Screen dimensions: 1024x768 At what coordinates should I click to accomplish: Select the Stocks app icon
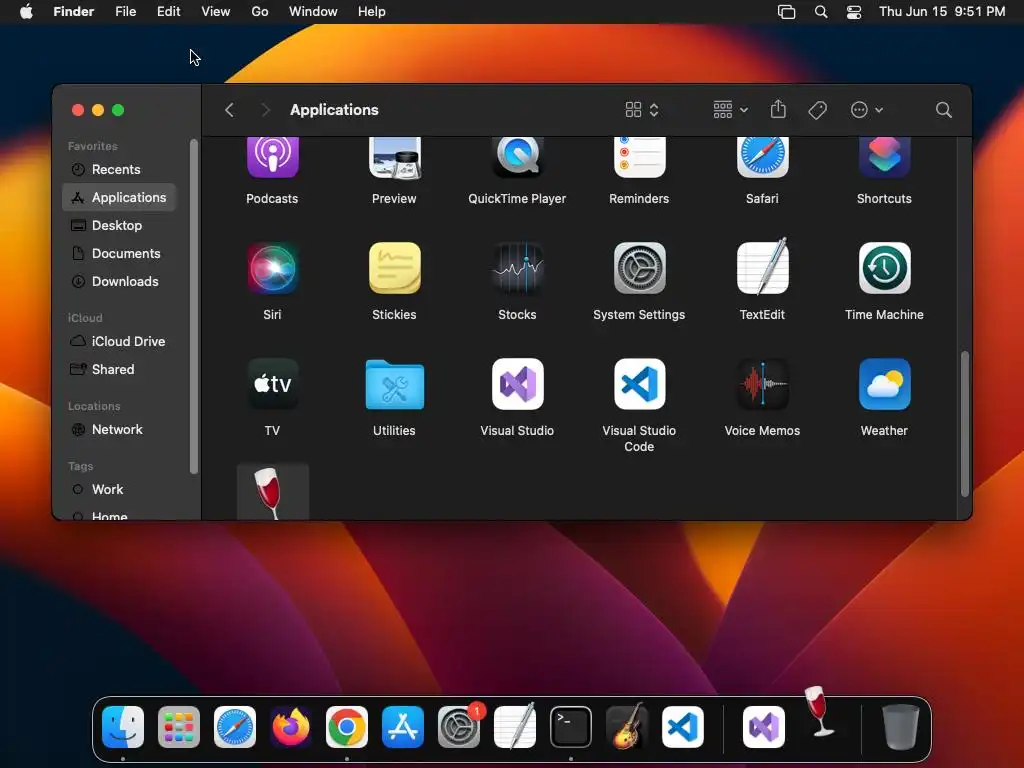(x=517, y=268)
